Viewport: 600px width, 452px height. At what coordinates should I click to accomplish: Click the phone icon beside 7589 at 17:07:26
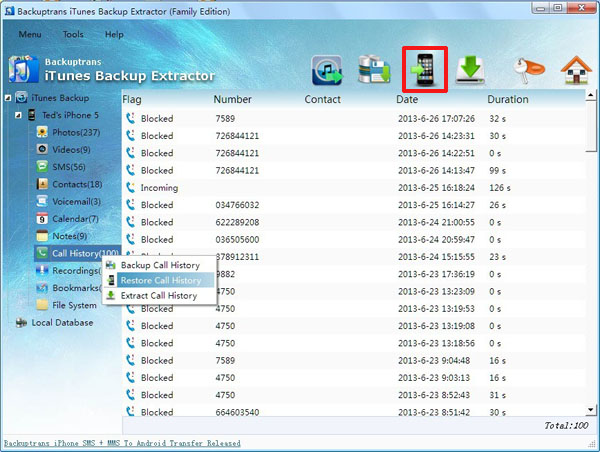tap(130, 118)
